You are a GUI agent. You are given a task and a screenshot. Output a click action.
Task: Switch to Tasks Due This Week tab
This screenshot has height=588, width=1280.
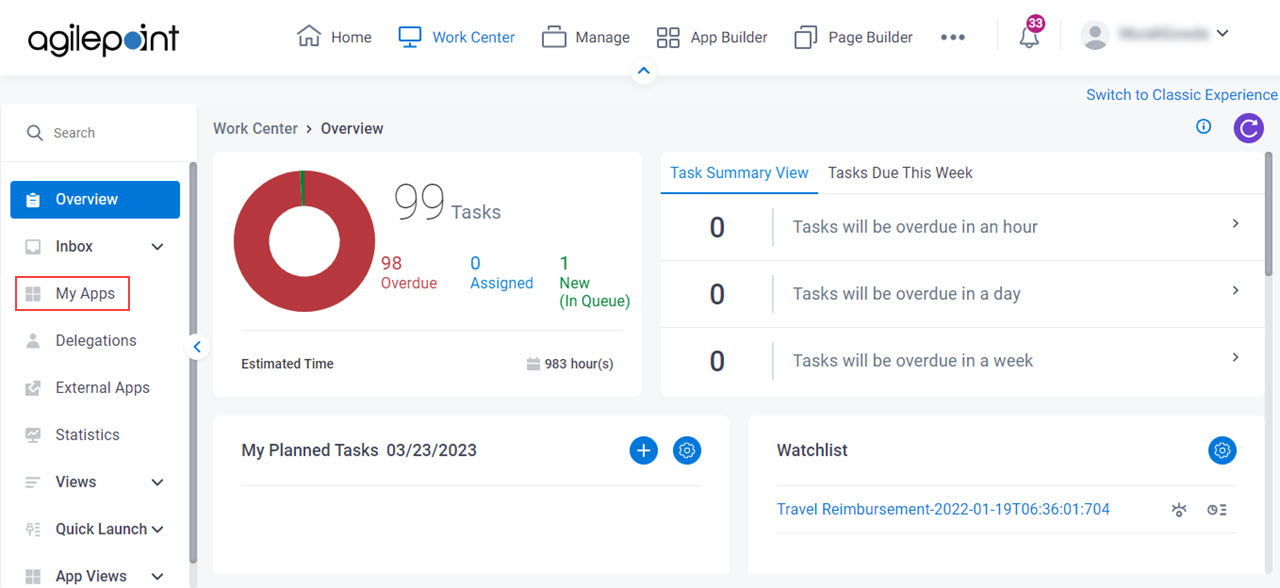coord(900,173)
